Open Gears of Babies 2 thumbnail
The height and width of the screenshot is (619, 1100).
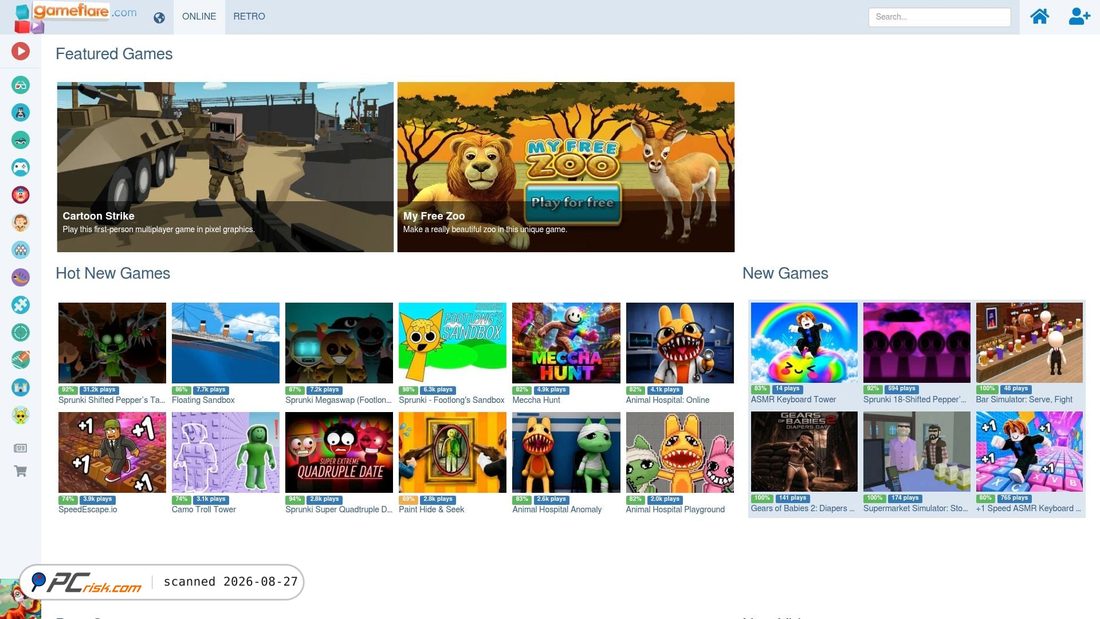point(804,451)
